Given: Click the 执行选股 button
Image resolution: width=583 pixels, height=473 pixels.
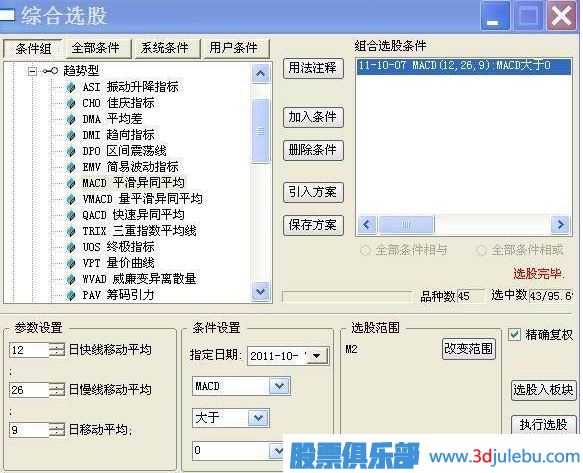Looking at the screenshot, I should click(543, 425).
